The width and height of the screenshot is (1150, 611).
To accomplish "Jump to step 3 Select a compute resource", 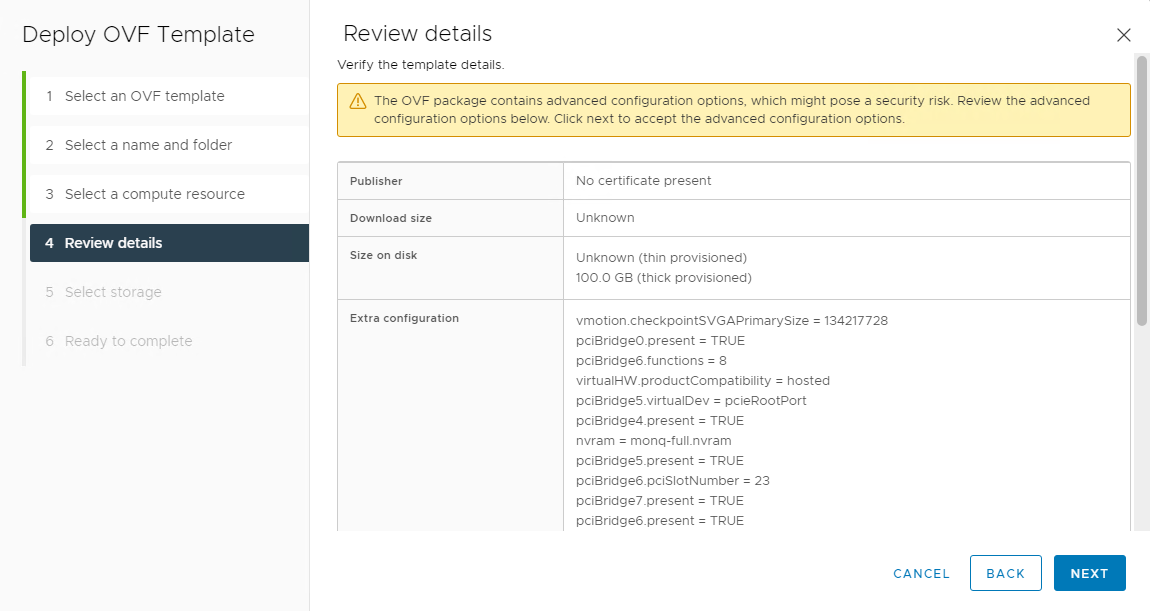I will tap(154, 194).
